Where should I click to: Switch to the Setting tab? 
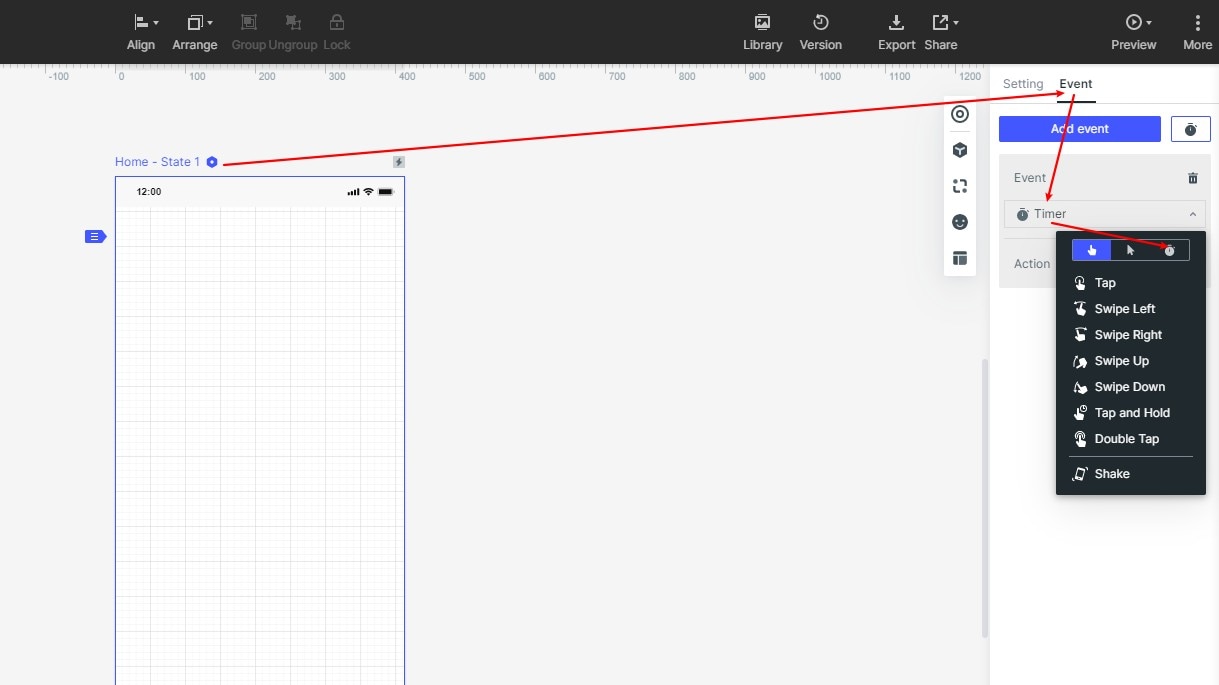1023,84
